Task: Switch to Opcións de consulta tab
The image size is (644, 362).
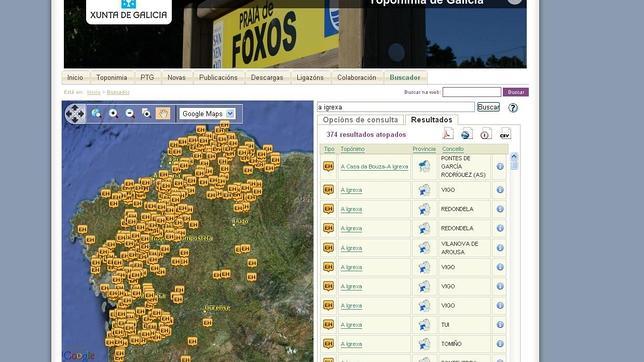Action: point(360,120)
